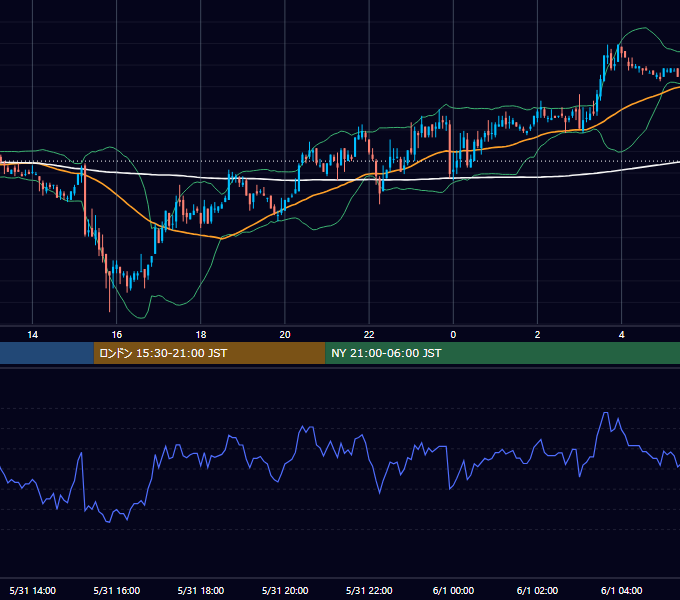Click the 6/1 02:00 time label
This screenshot has width=680, height=600.
537,590
